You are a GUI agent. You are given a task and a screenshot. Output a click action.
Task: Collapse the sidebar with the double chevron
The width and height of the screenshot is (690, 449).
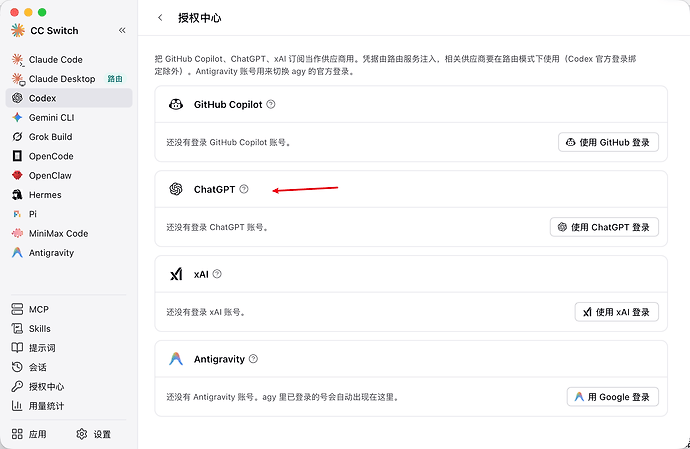pyautogui.click(x=122, y=30)
